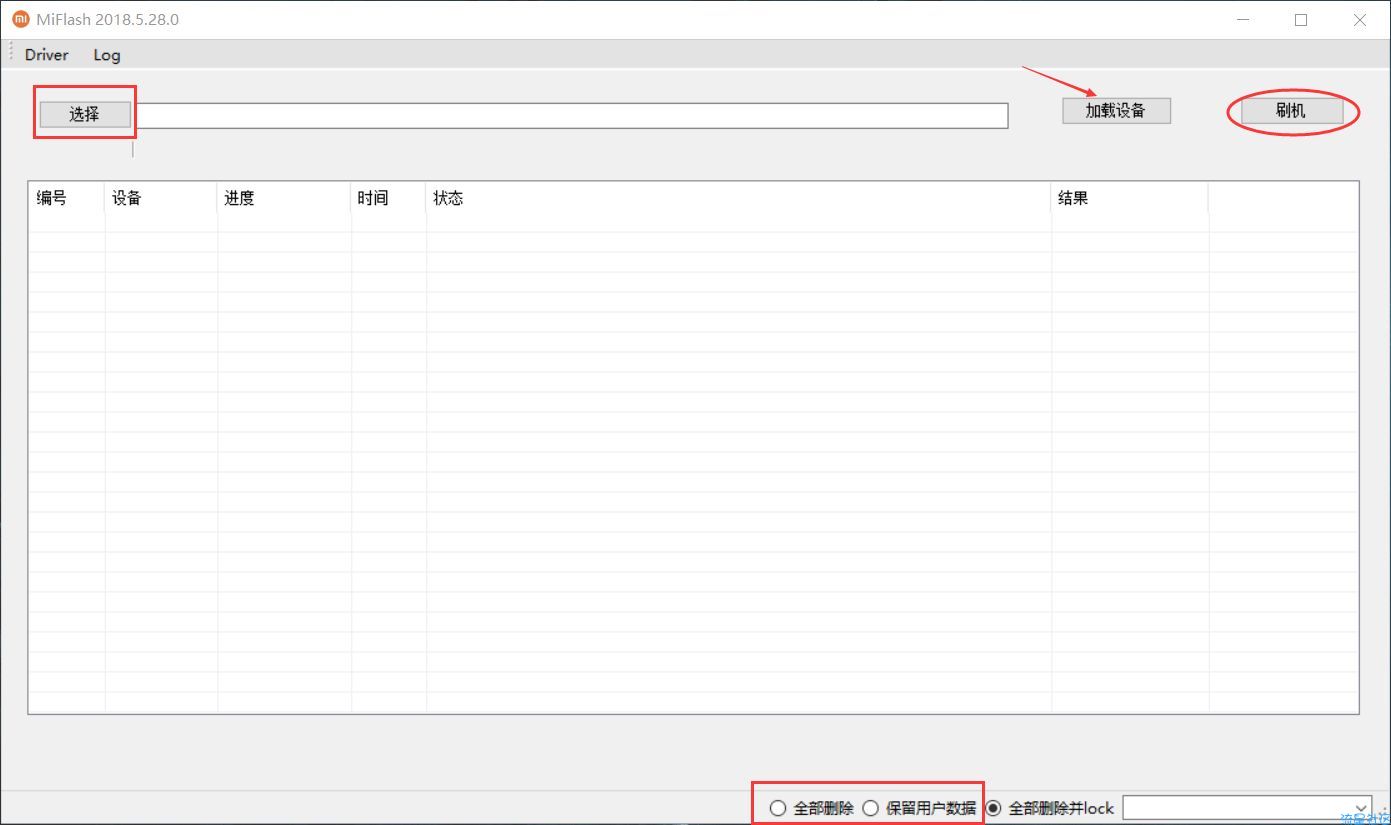Minimize the MiFlash window
Image resolution: width=1391 pixels, height=825 pixels.
[1243, 19]
